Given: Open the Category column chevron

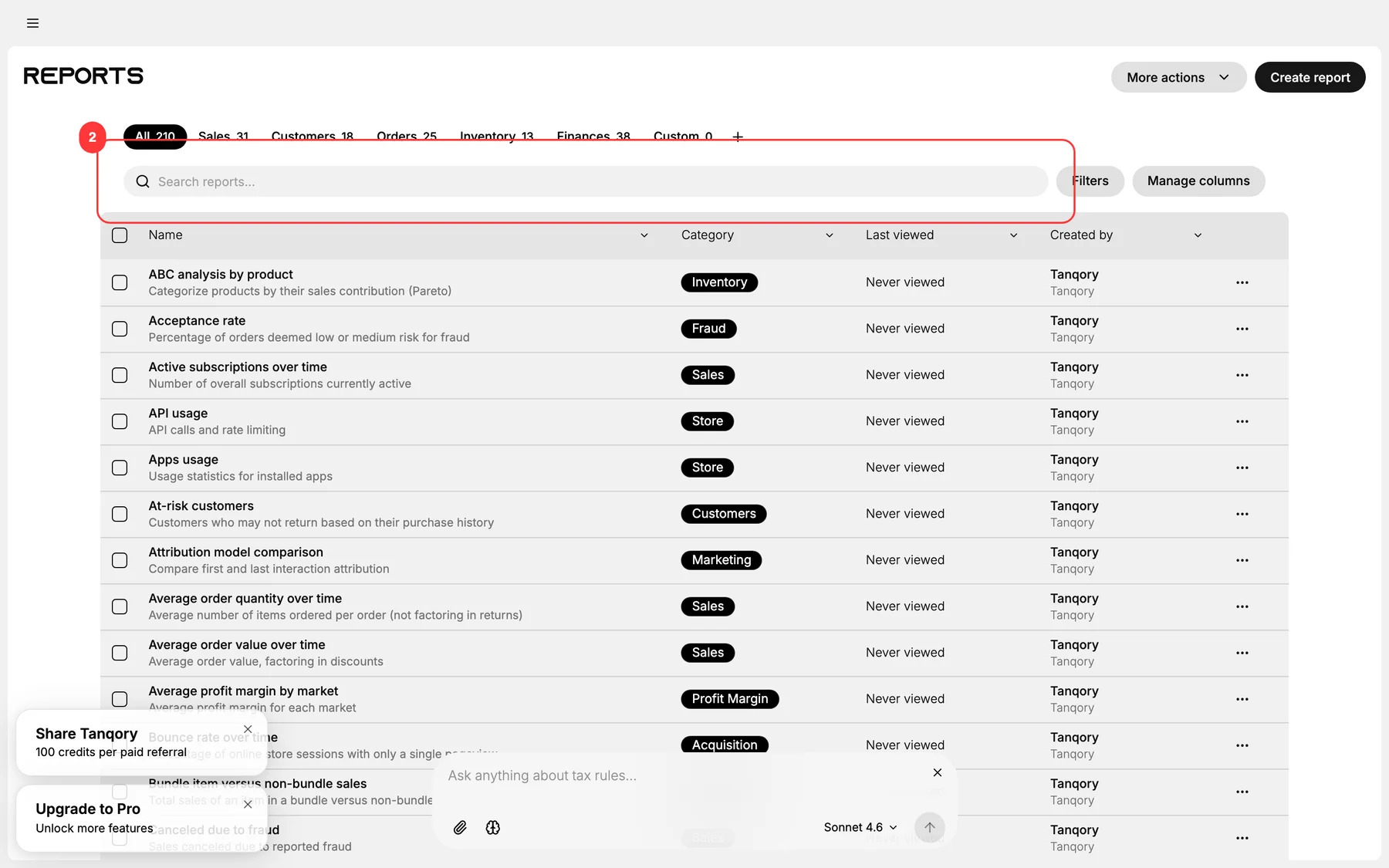Looking at the screenshot, I should tap(830, 235).
